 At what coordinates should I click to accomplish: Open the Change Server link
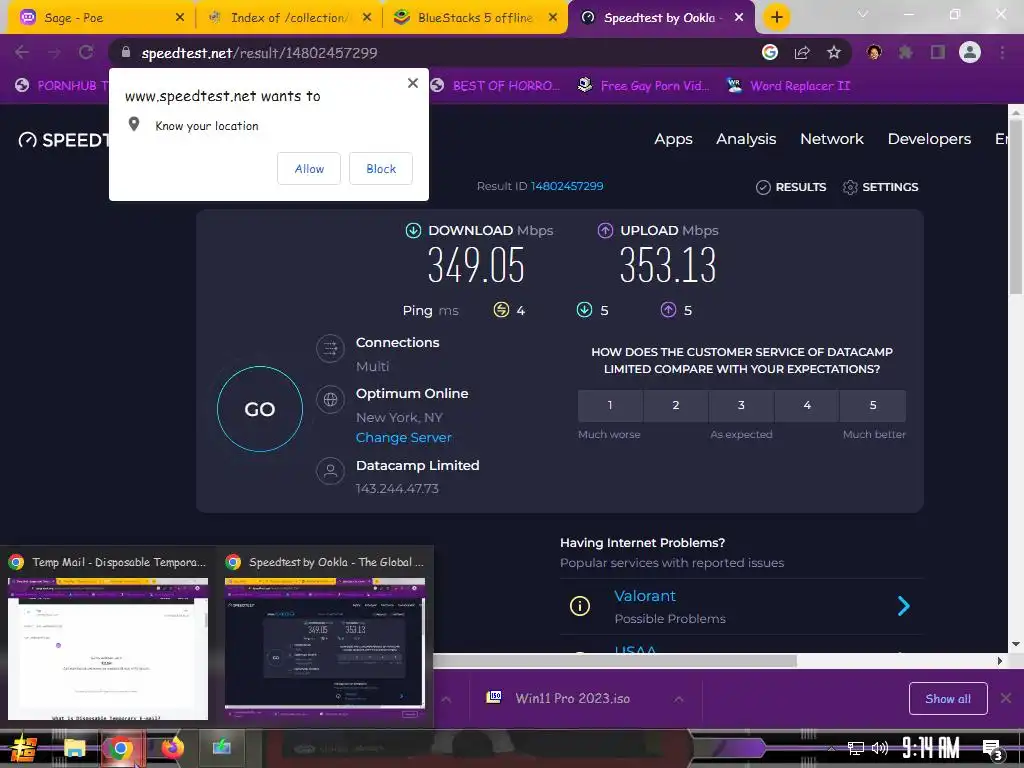tap(404, 438)
